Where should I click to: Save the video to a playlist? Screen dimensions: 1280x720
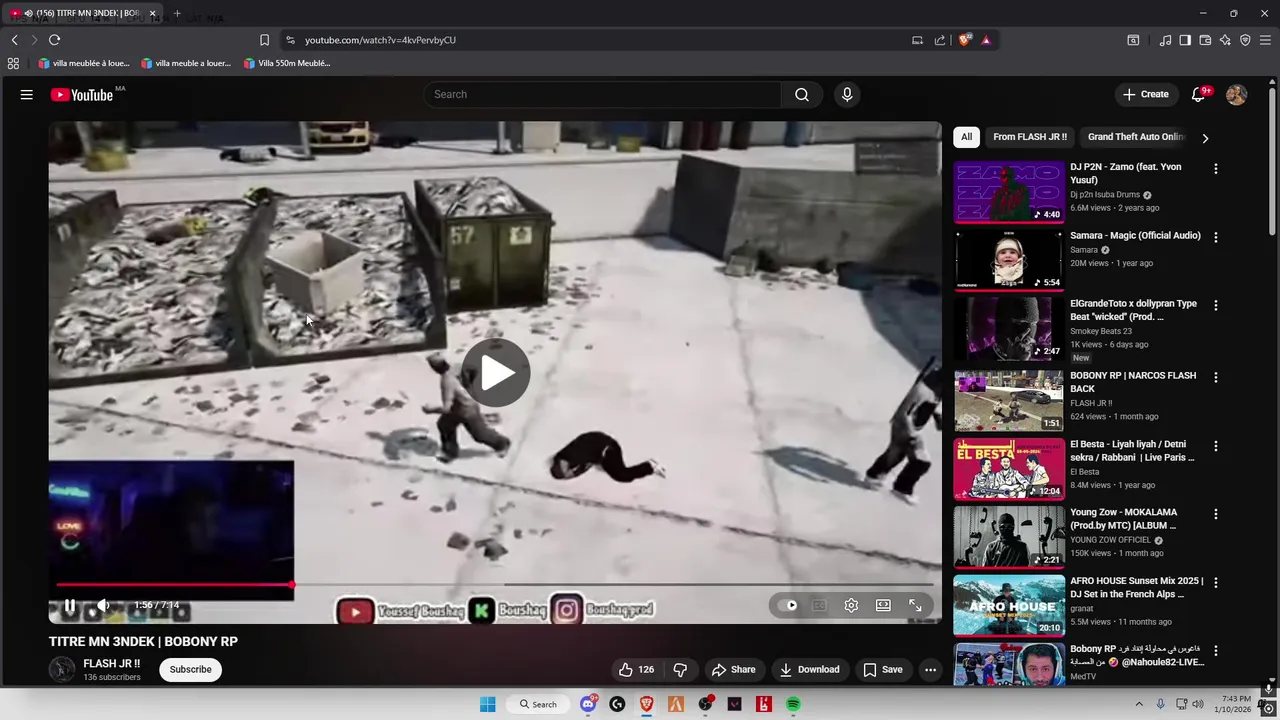tap(883, 669)
